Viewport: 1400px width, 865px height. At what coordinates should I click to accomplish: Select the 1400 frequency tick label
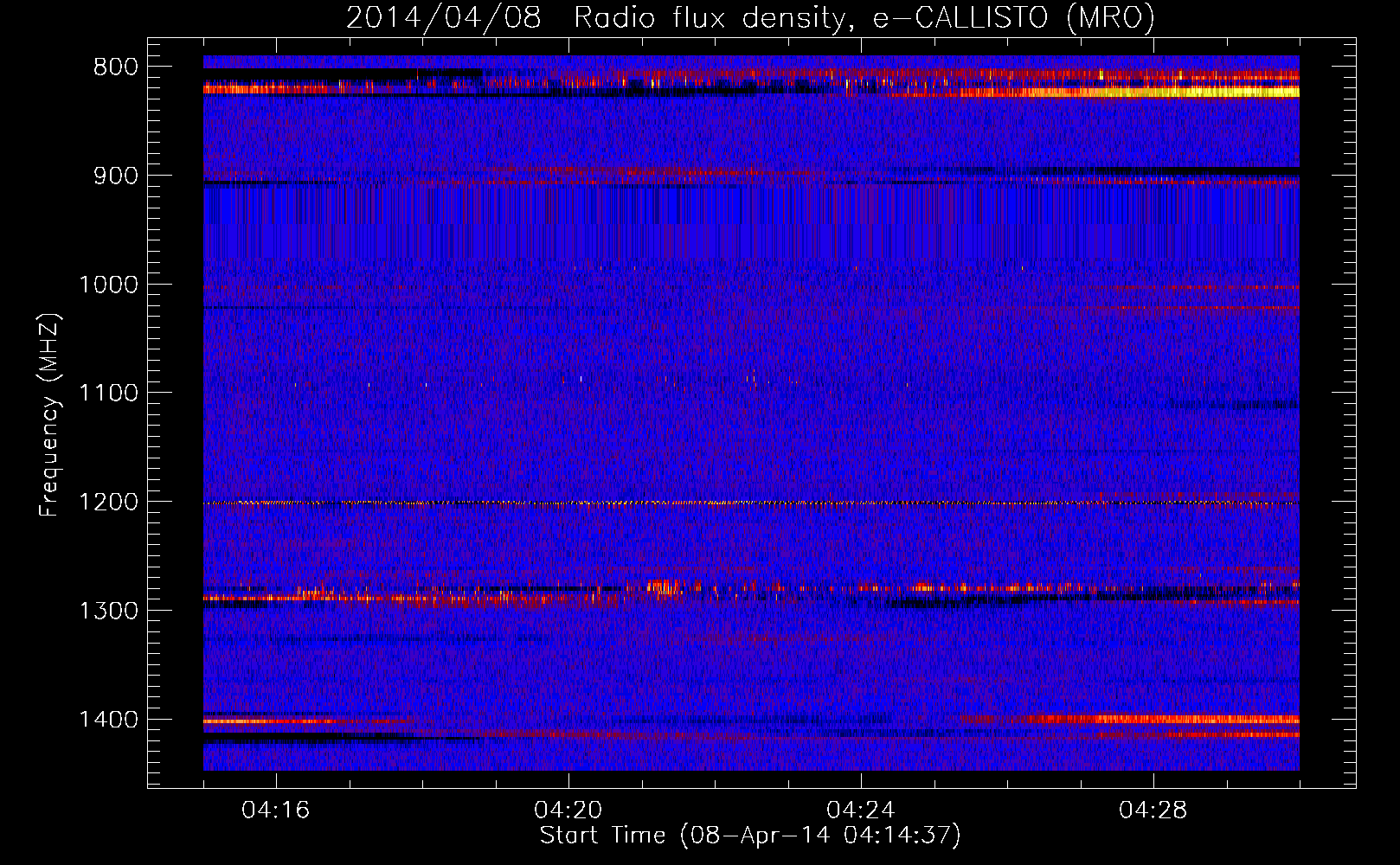pos(108,720)
